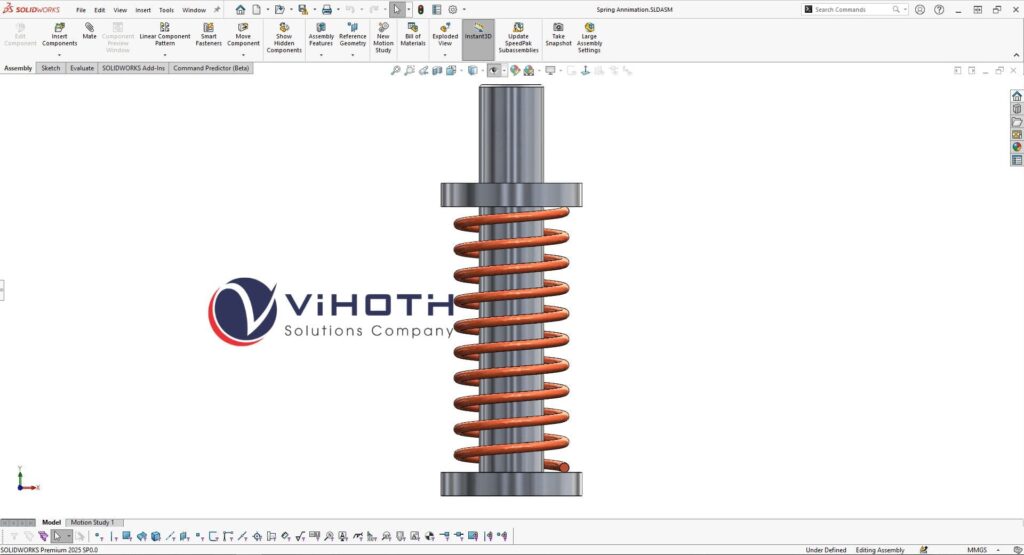This screenshot has height=555, width=1024.
Task: Open Command Predictor (Beta) tab
Action: (211, 68)
